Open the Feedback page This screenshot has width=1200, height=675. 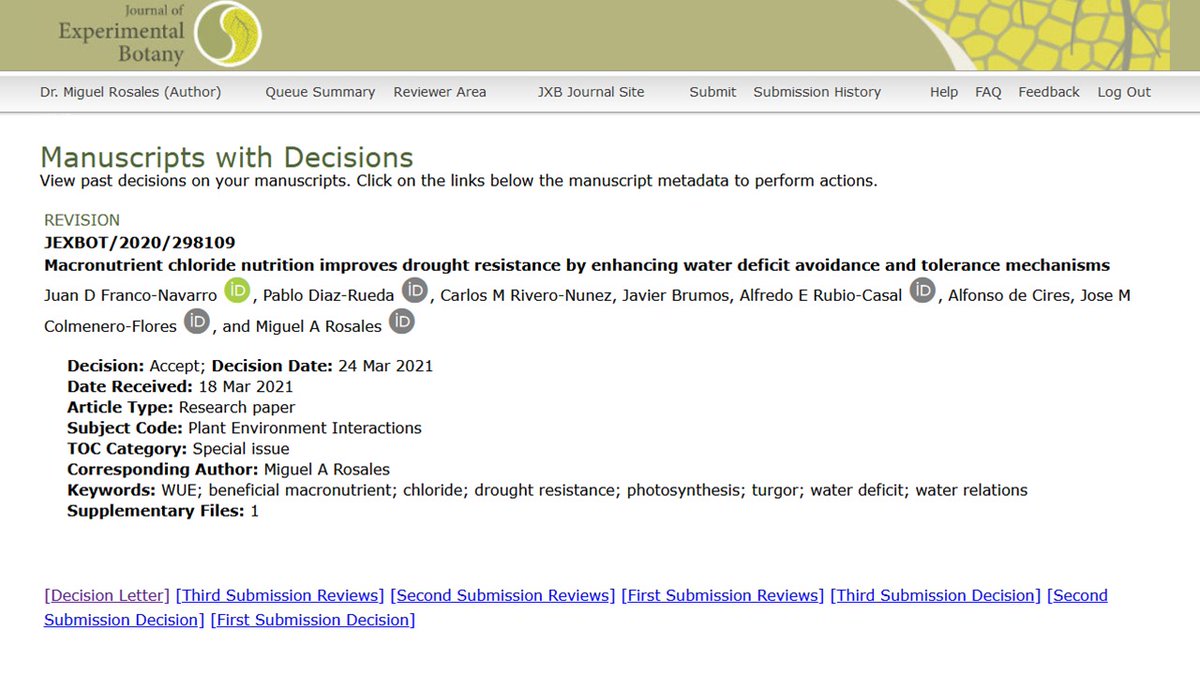coord(1049,92)
